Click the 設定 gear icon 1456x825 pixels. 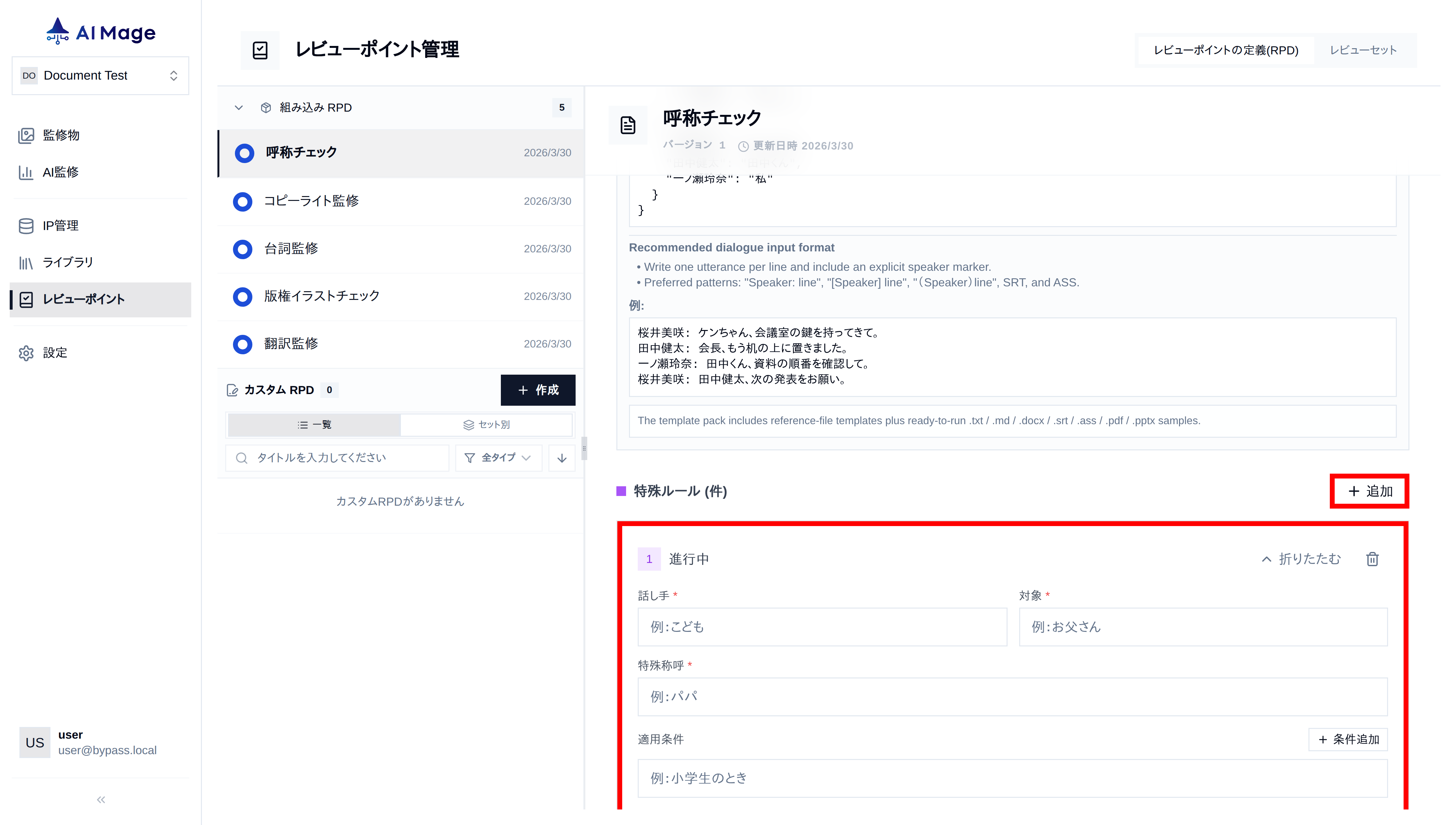pyautogui.click(x=26, y=353)
